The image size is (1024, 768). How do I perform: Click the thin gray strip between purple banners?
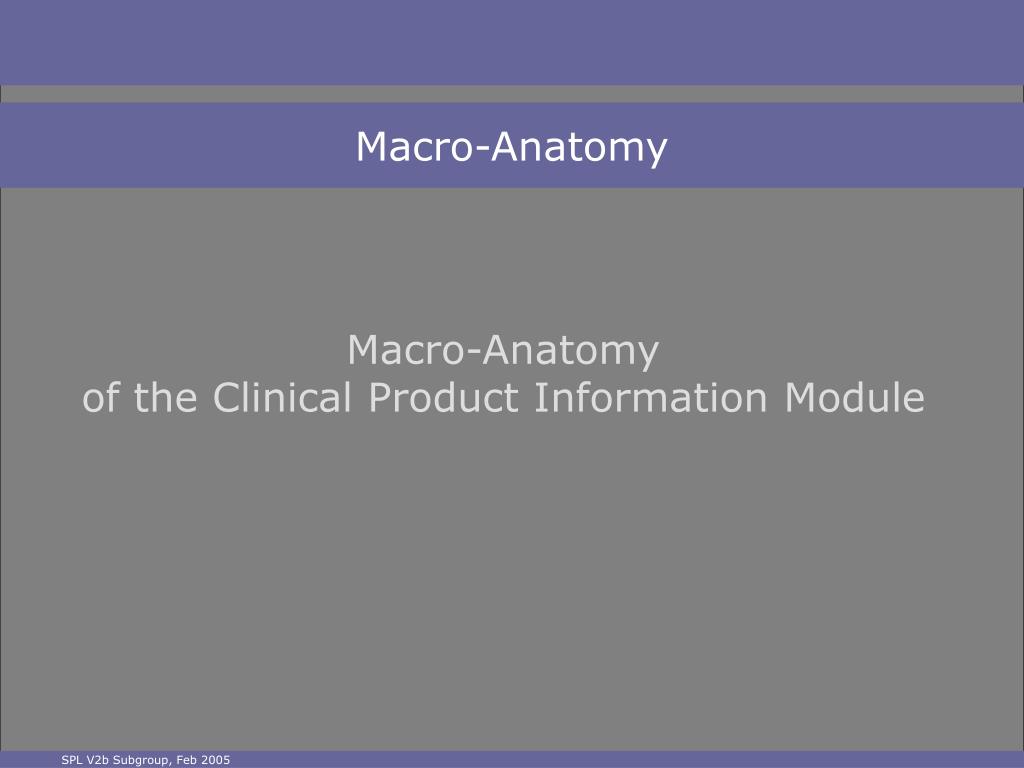[x=512, y=94]
